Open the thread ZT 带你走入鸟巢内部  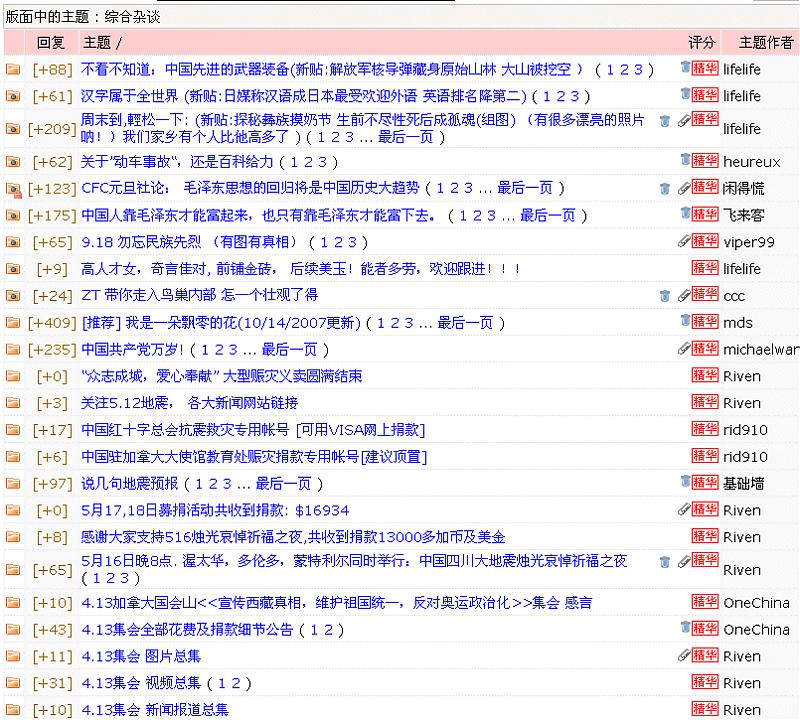pos(199,295)
